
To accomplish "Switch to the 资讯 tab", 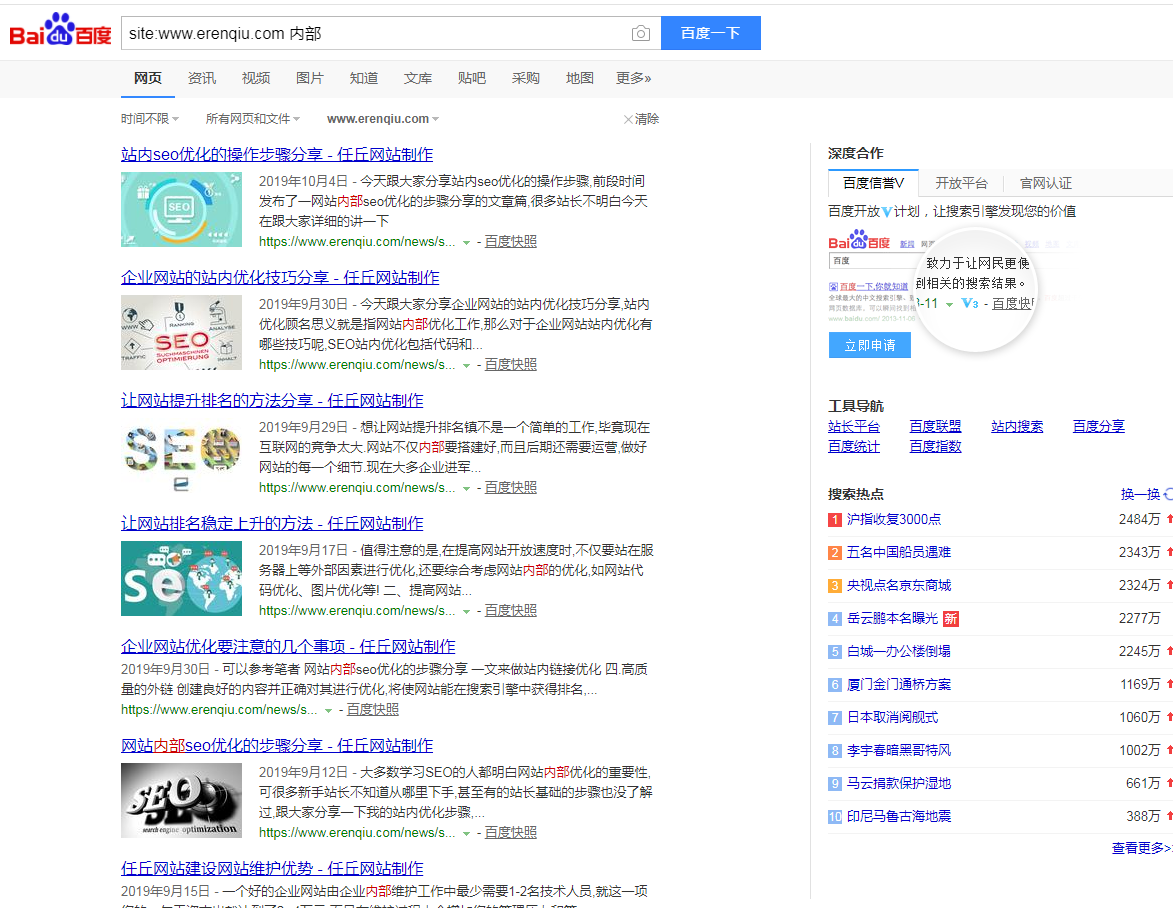I will pyautogui.click(x=202, y=78).
